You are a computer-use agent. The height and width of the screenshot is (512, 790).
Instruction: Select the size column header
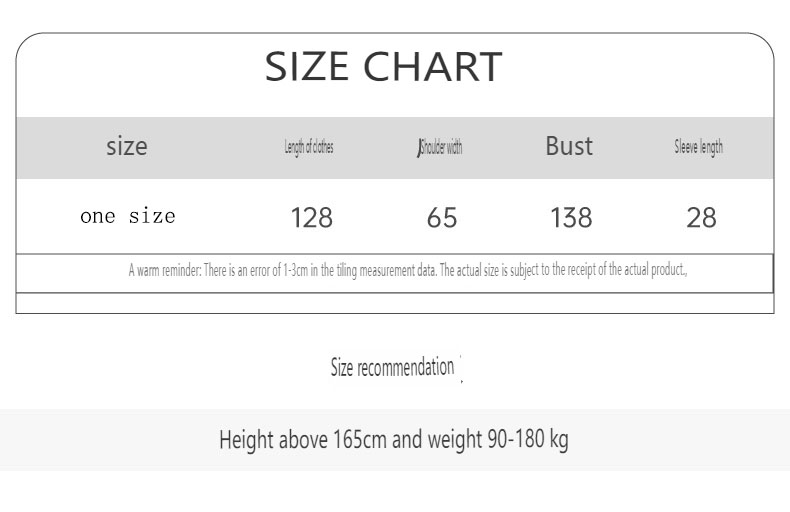pos(127,146)
